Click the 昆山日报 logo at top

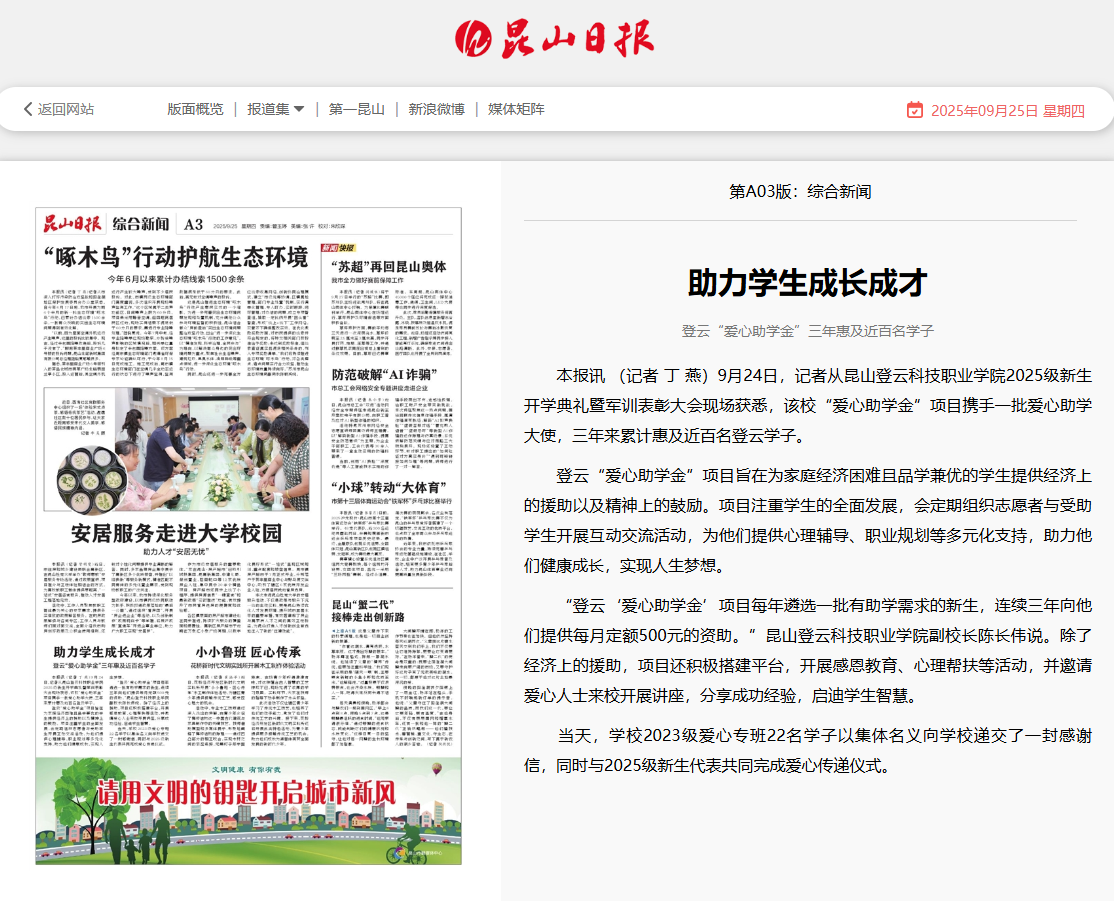tap(555, 39)
